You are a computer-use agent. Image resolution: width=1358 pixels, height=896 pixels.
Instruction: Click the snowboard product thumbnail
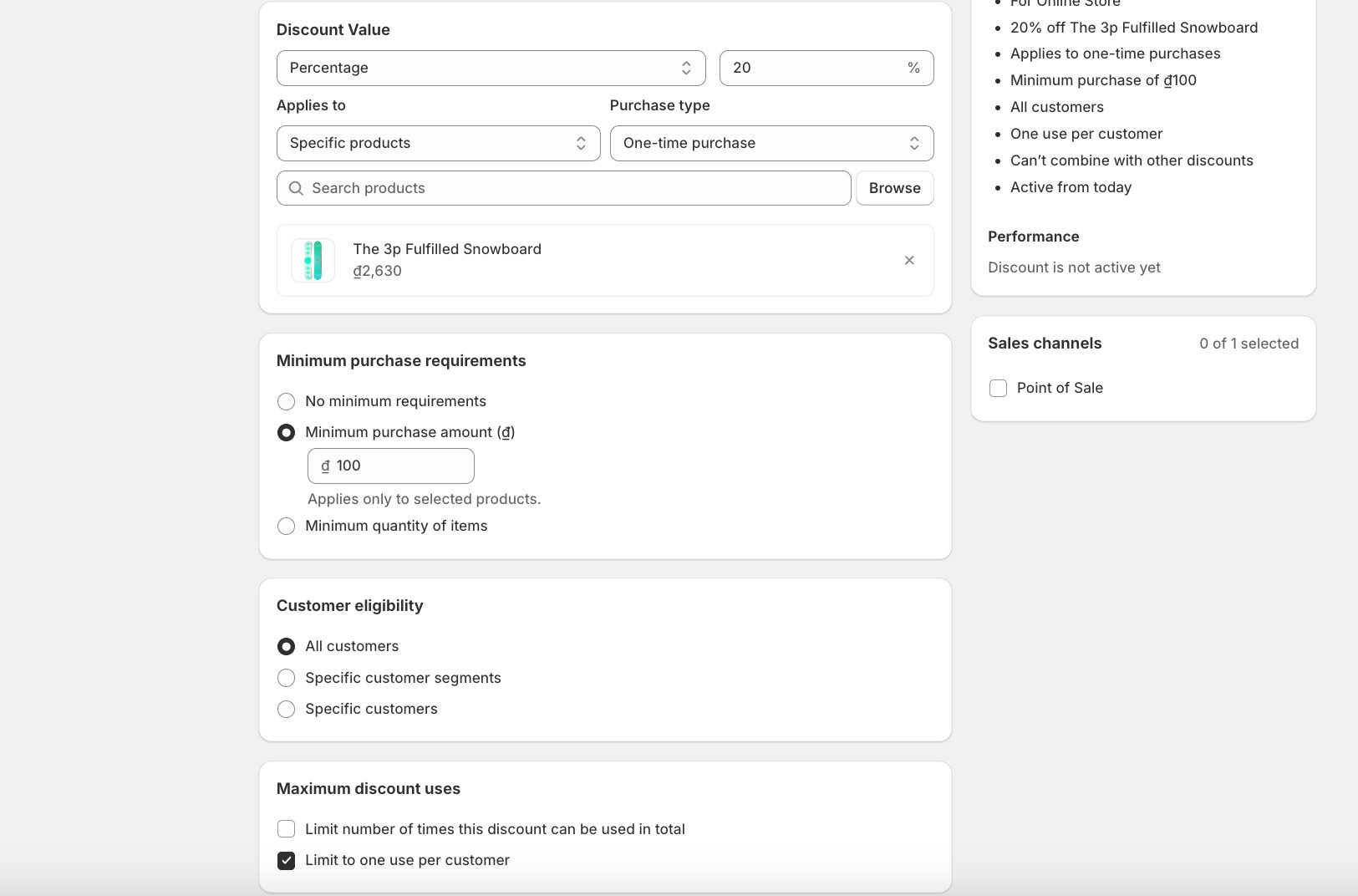pos(313,260)
